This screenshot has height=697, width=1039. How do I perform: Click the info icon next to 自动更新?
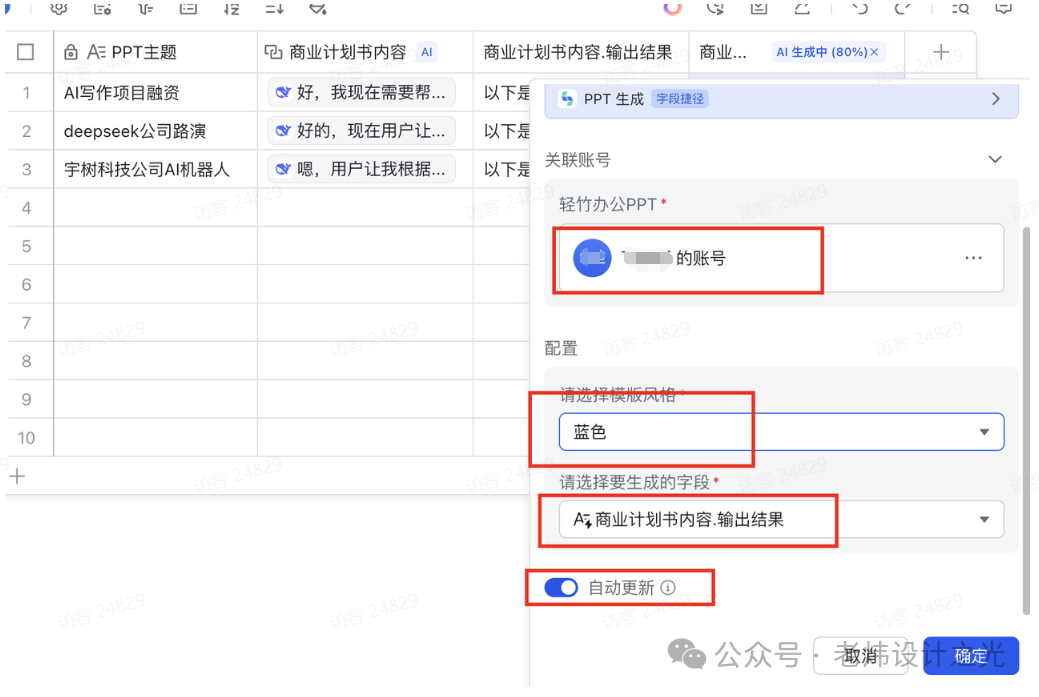tap(668, 588)
